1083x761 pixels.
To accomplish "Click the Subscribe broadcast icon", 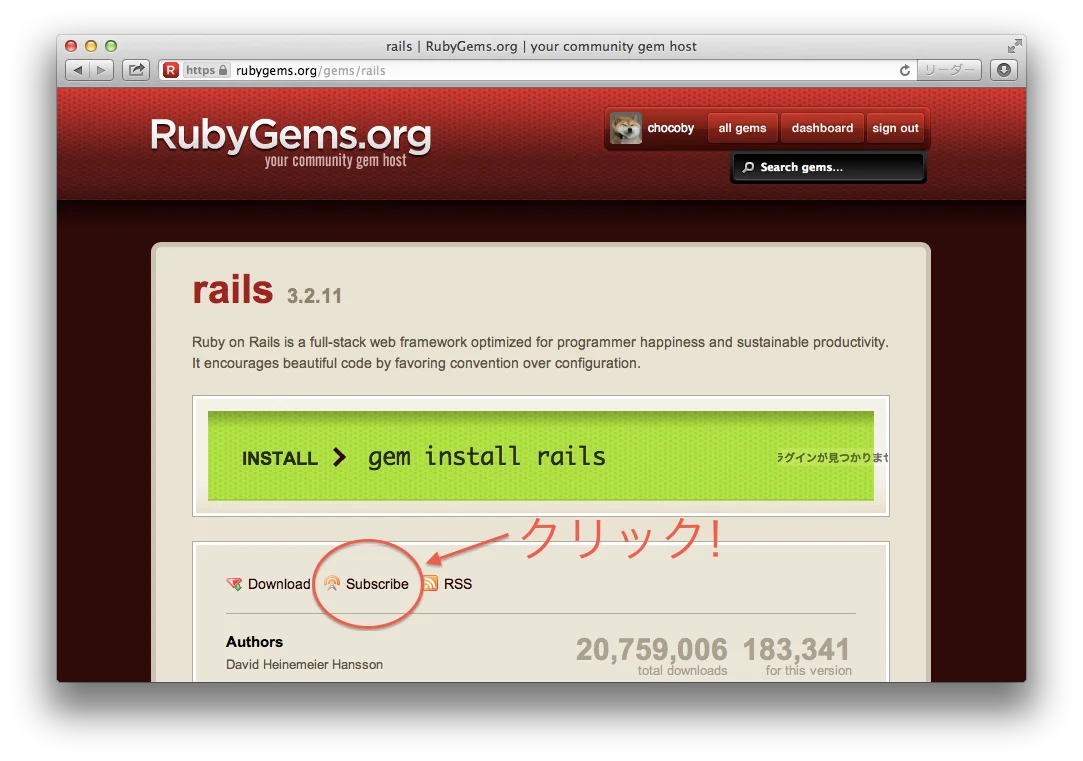I will [x=332, y=584].
